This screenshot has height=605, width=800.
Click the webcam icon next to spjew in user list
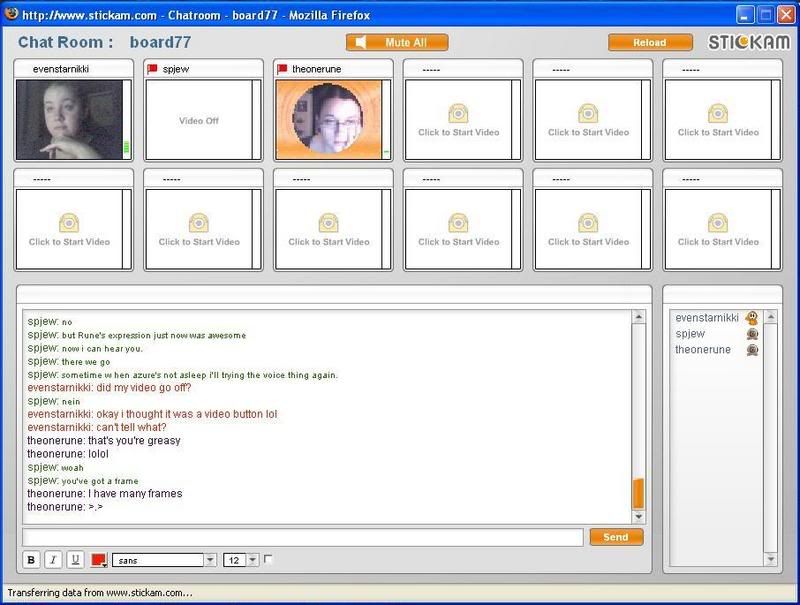tap(752, 334)
